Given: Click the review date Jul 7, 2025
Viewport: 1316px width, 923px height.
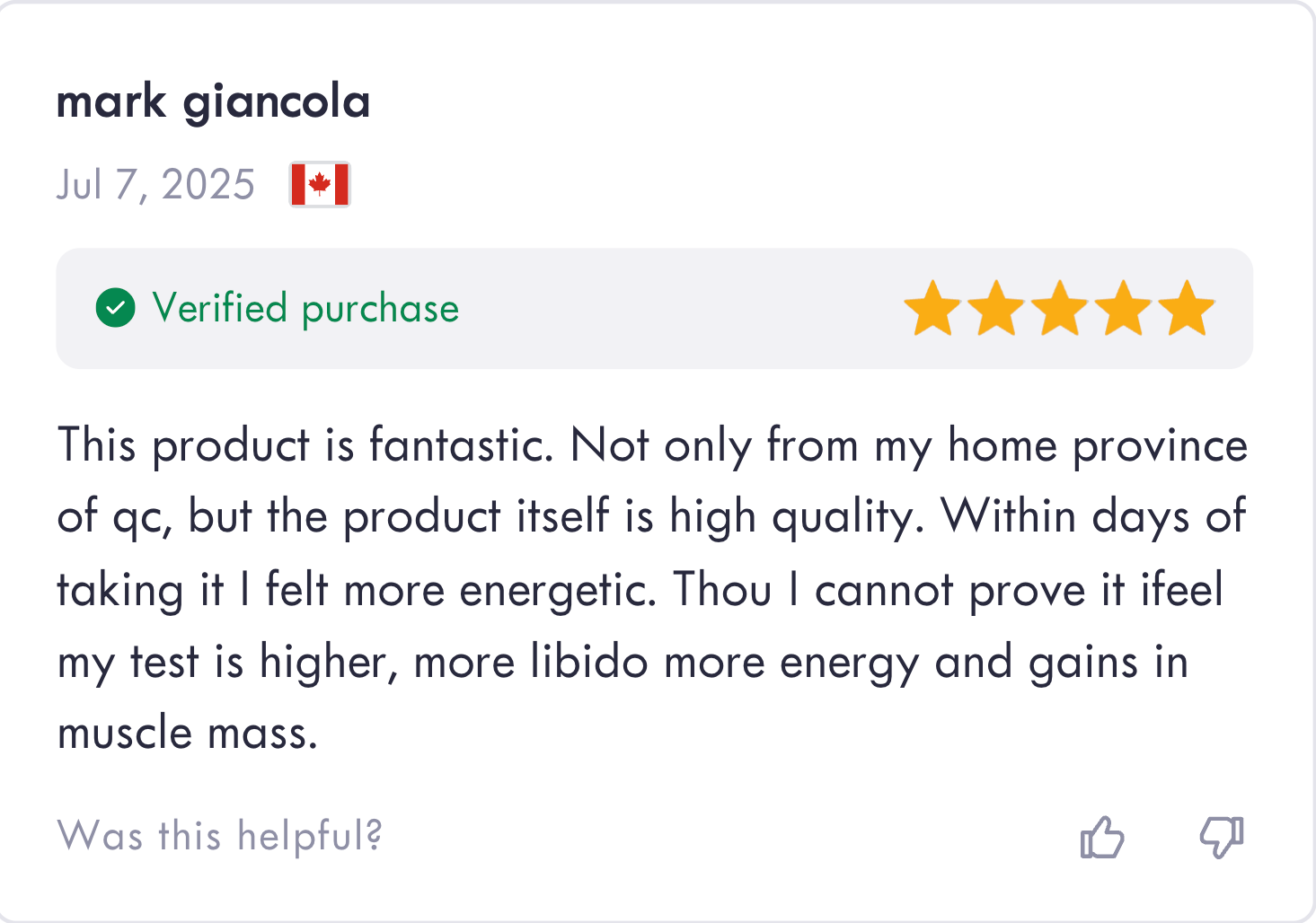Looking at the screenshot, I should point(155,185).
